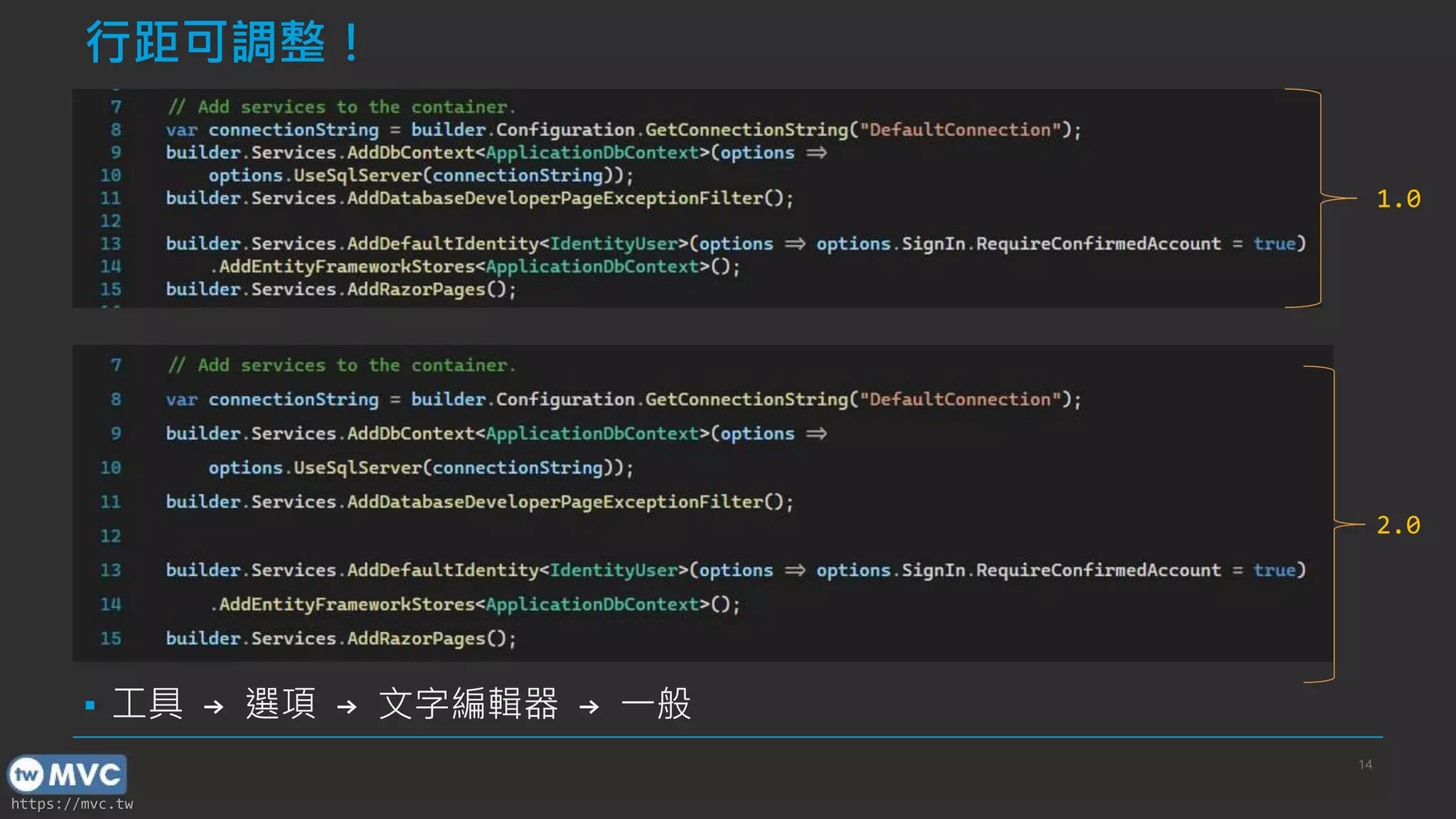Click UseSqlServer in bottom code block
This screenshot has width=1456, height=819.
(x=358, y=468)
